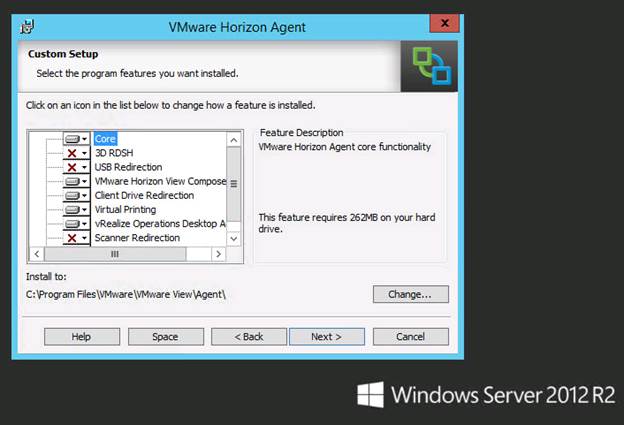Close the VMware Horizon Agent window

pyautogui.click(x=445, y=23)
